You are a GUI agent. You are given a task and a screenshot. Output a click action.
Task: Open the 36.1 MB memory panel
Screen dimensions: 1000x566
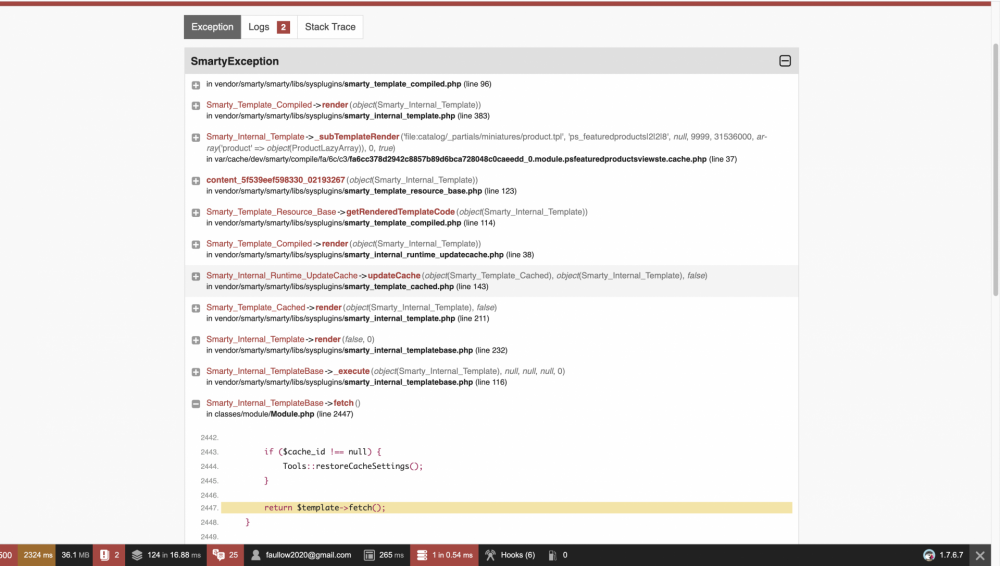75,555
